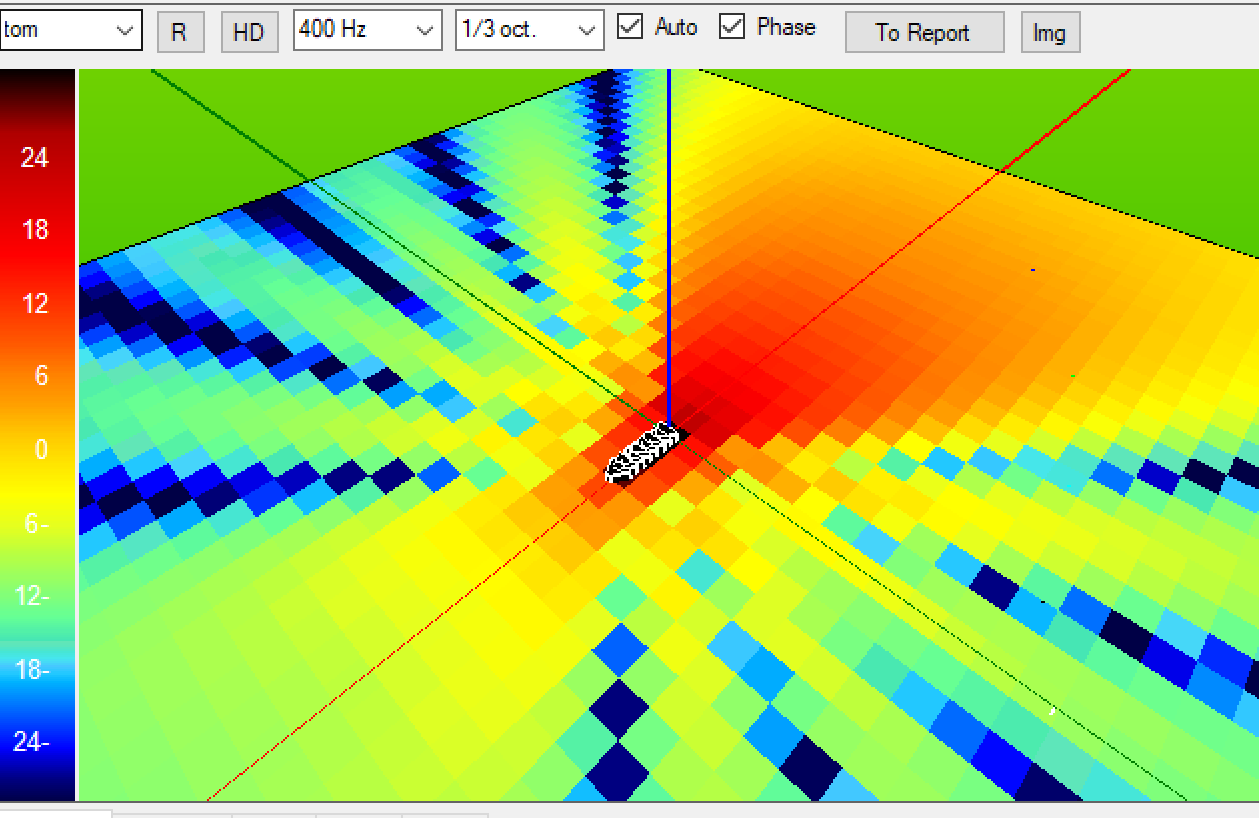This screenshot has width=1259, height=818.
Task: Click the blue vertical measurement axis line
Action: (668, 250)
